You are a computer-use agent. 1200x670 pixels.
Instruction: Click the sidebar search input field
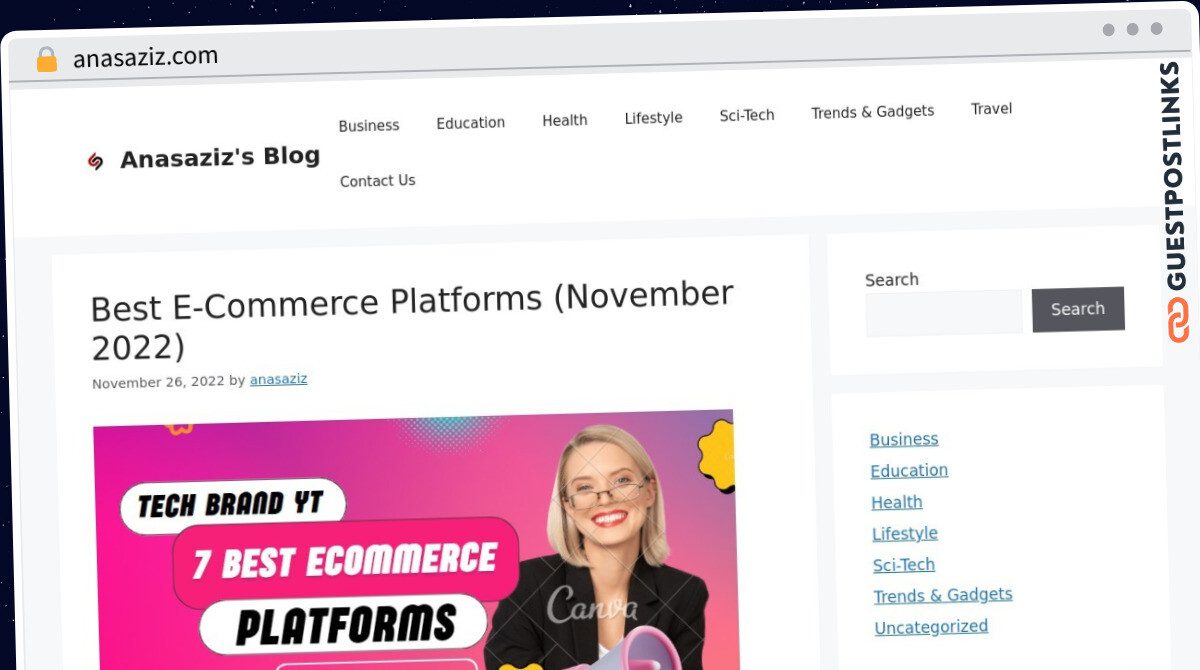click(x=945, y=313)
